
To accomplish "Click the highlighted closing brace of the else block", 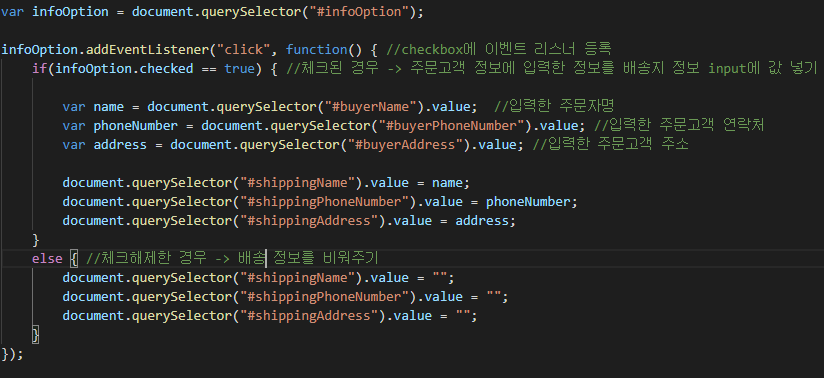I will 36,334.
